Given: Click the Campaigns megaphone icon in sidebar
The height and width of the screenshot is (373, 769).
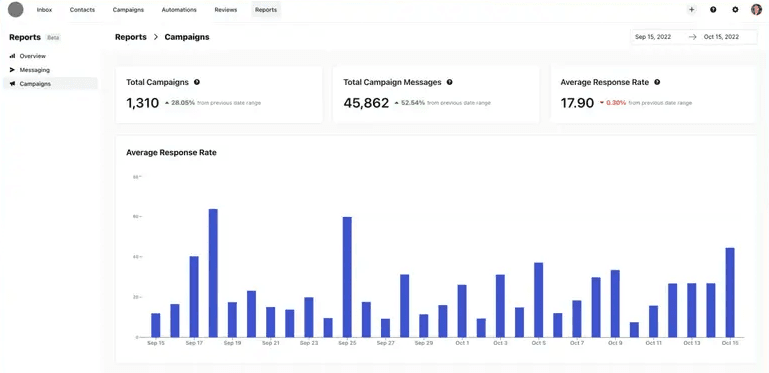Looking at the screenshot, I should click(12, 84).
